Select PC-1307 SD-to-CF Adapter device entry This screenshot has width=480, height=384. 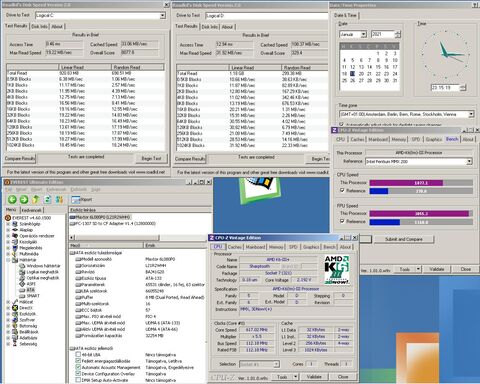pos(113,224)
